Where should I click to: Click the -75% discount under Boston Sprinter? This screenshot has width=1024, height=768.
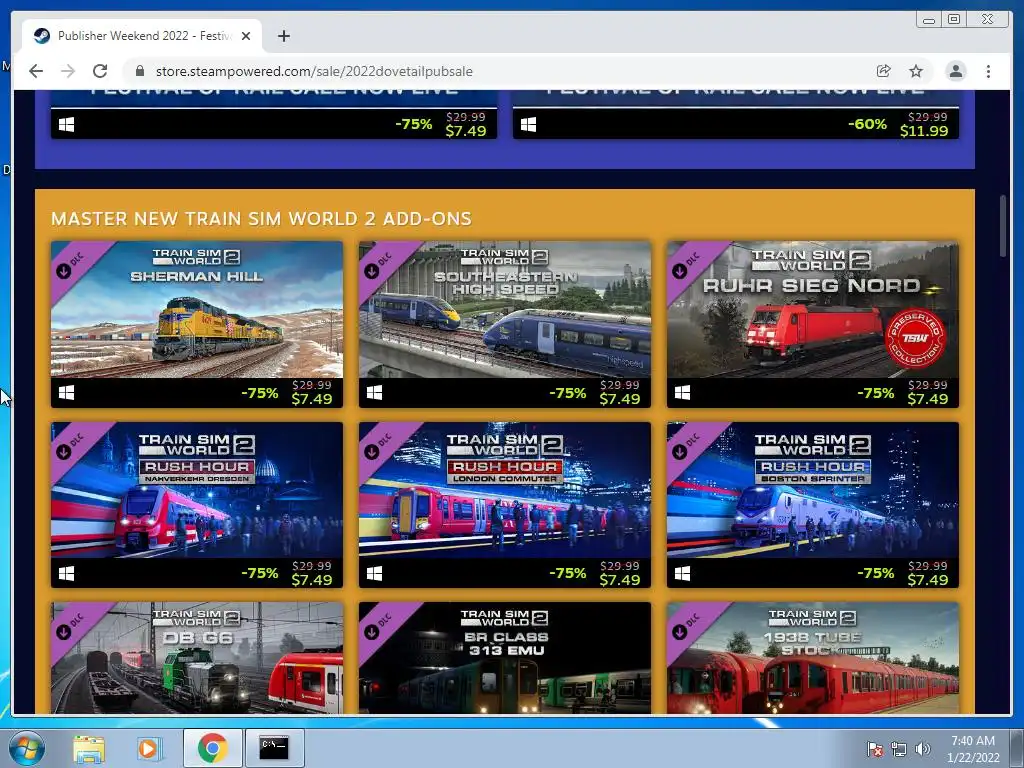(876, 573)
